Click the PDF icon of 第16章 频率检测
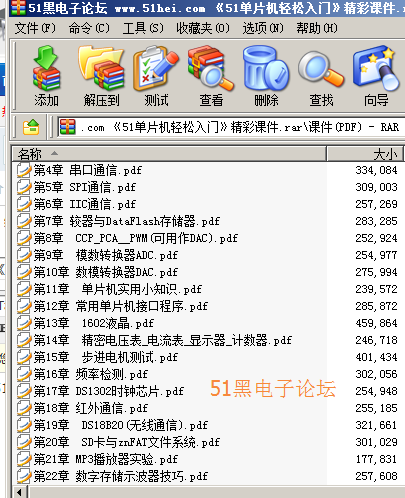This screenshot has width=405, height=498. [x=24, y=374]
